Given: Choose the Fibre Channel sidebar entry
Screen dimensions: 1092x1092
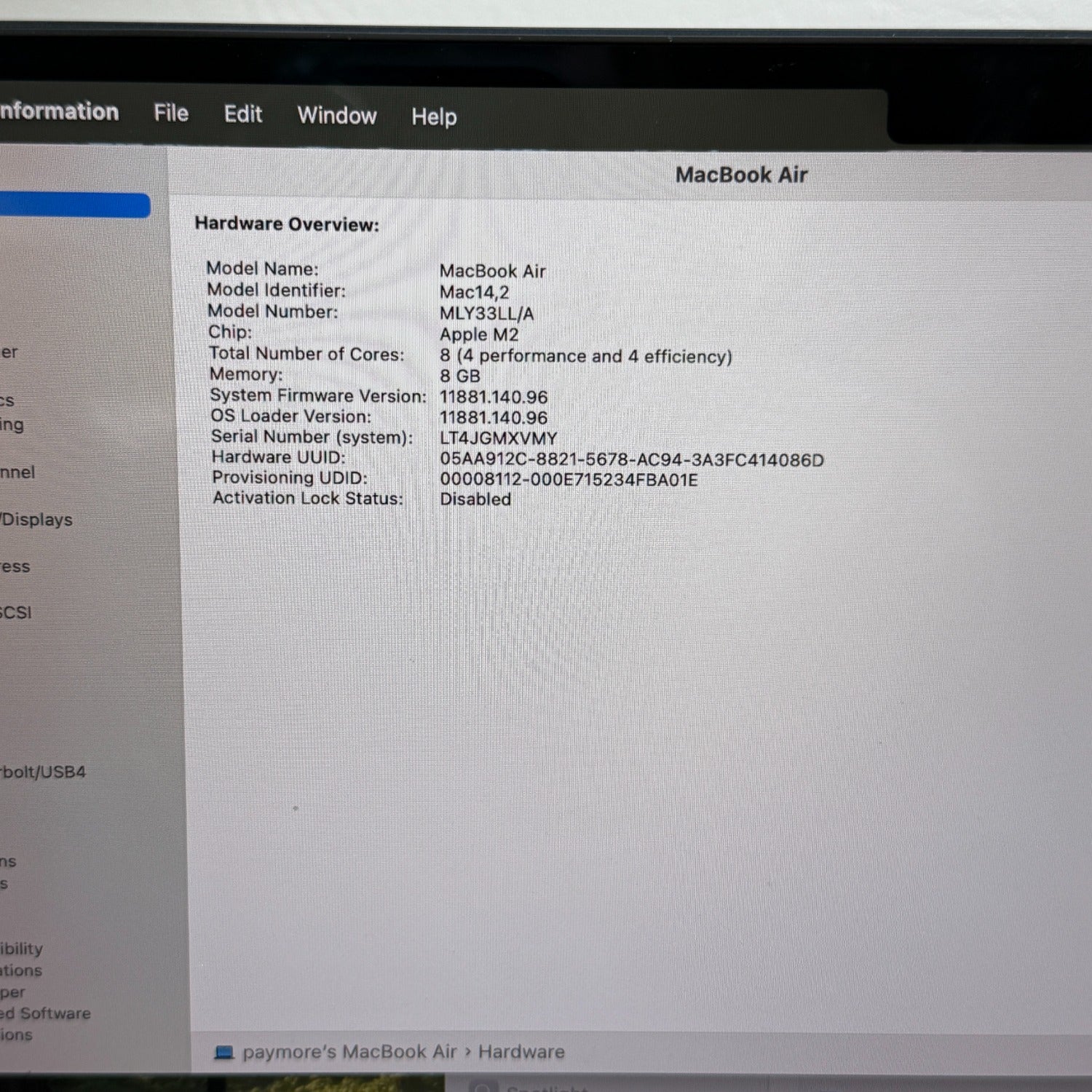Looking at the screenshot, I should [17, 472].
